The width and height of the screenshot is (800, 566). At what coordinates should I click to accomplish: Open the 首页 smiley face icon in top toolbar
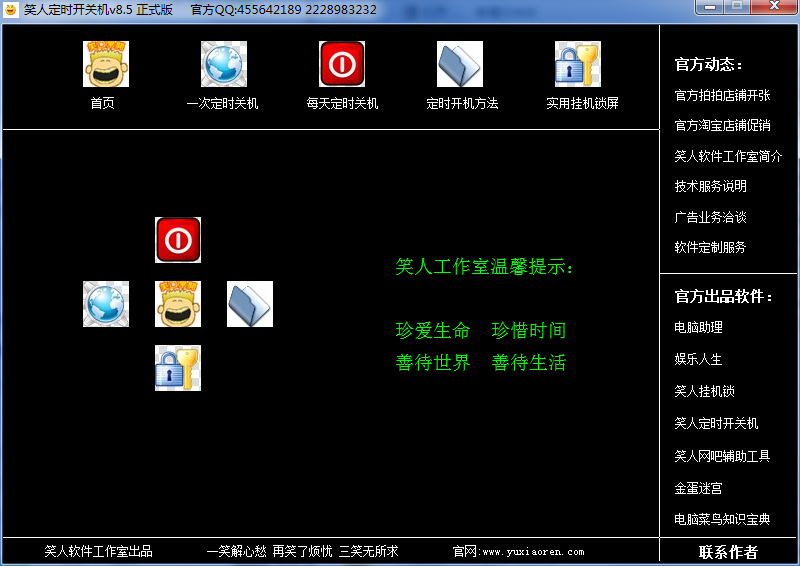(x=106, y=64)
